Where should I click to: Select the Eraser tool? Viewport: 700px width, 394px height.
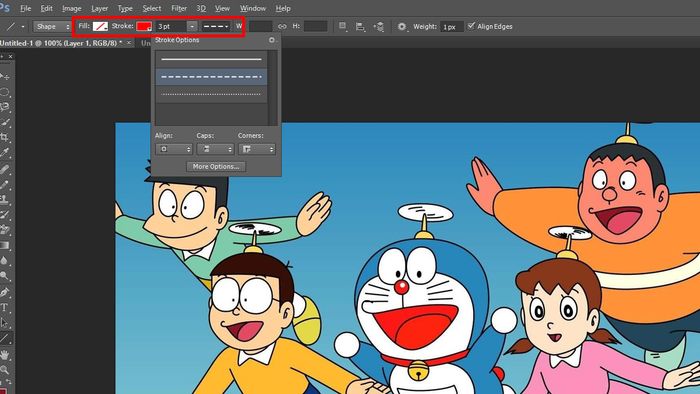click(4, 230)
